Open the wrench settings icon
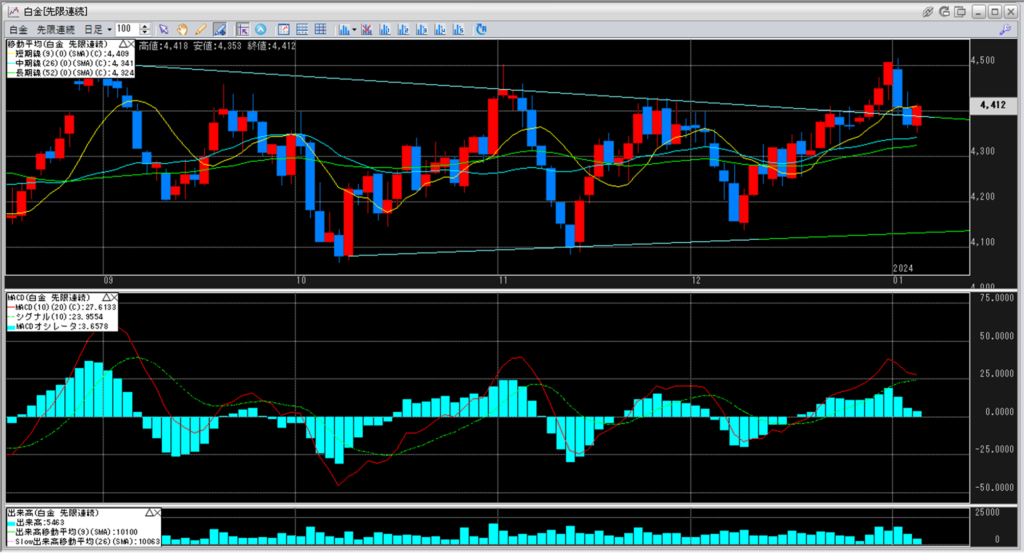This screenshot has height=553, width=1024. coord(1005,29)
